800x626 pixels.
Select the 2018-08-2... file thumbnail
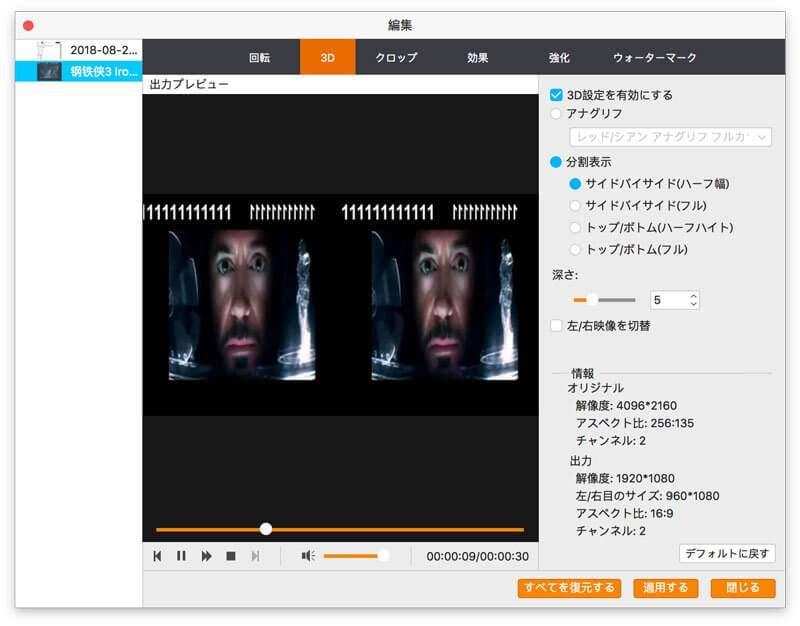(x=49, y=50)
